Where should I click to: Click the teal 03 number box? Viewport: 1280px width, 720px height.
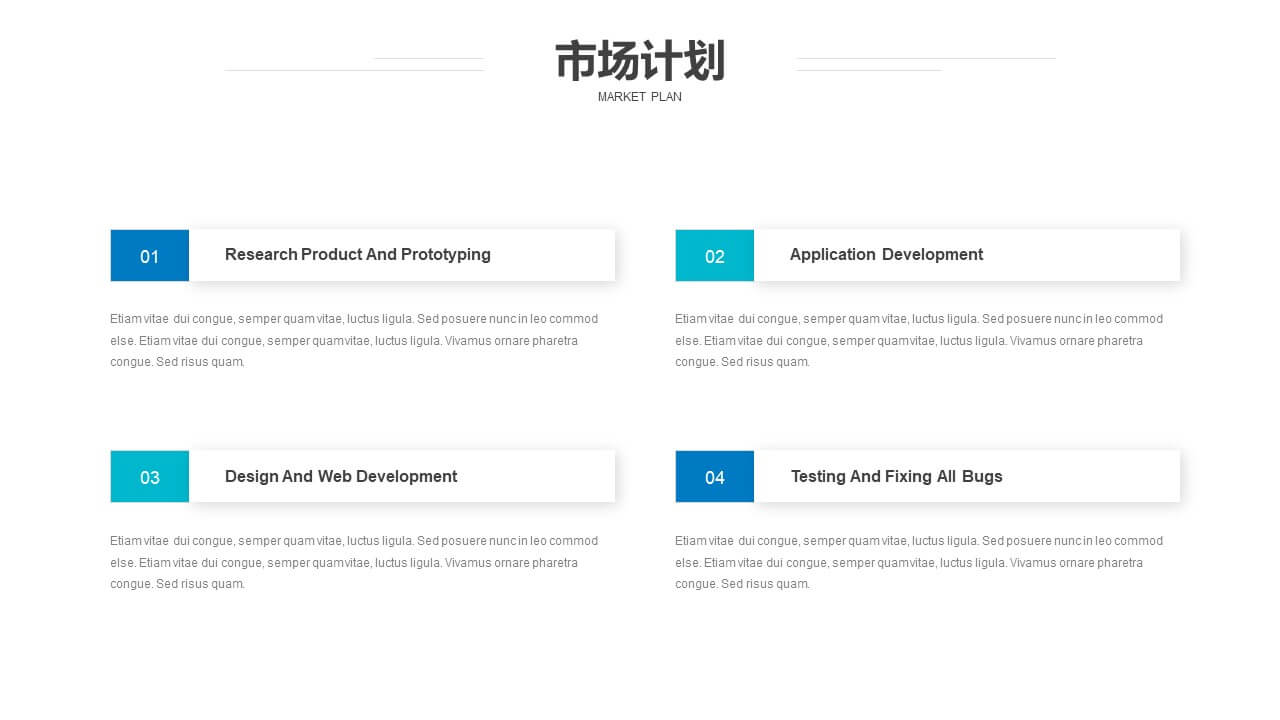click(150, 477)
